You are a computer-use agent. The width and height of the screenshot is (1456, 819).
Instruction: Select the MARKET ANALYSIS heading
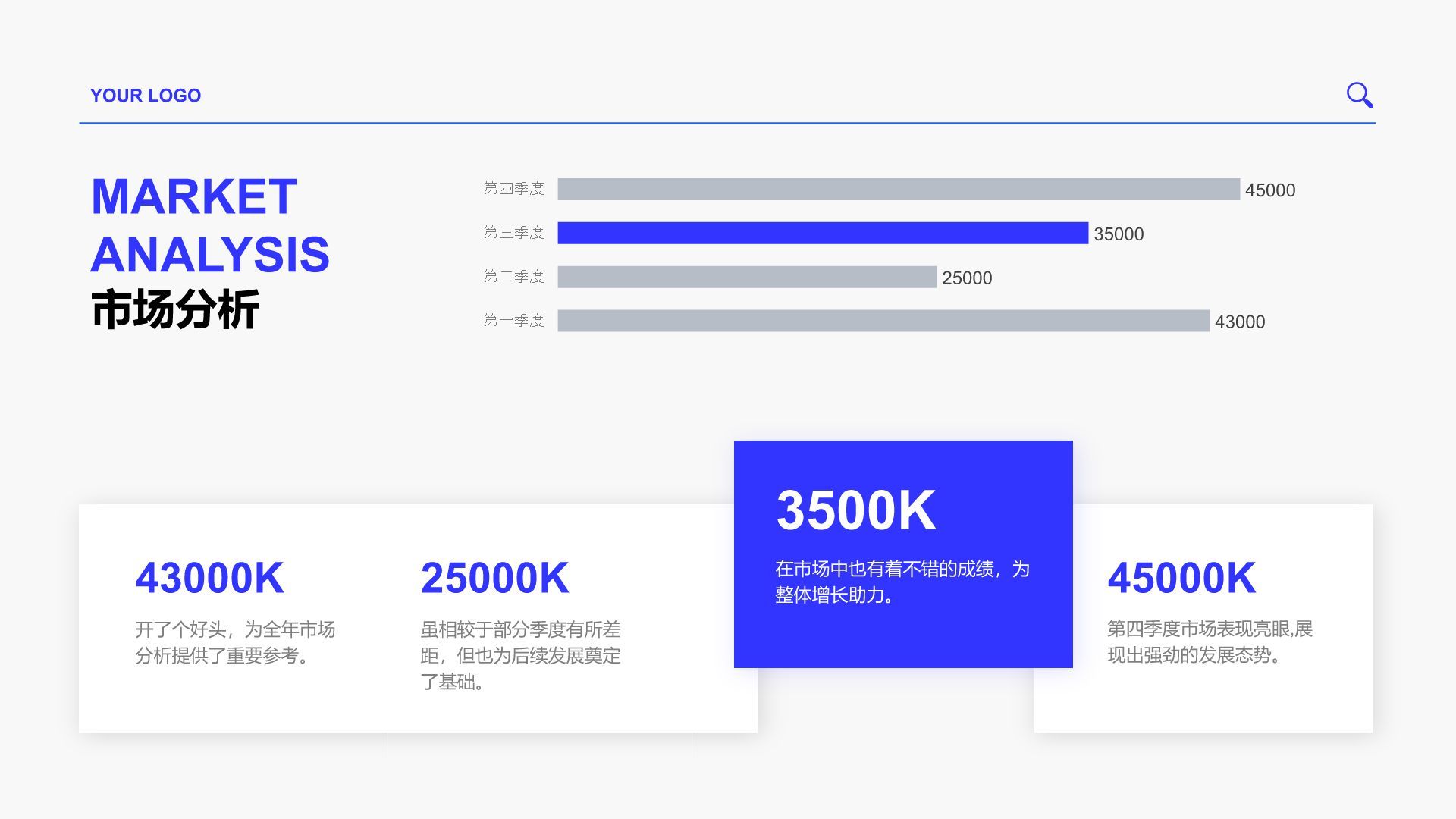[209, 225]
